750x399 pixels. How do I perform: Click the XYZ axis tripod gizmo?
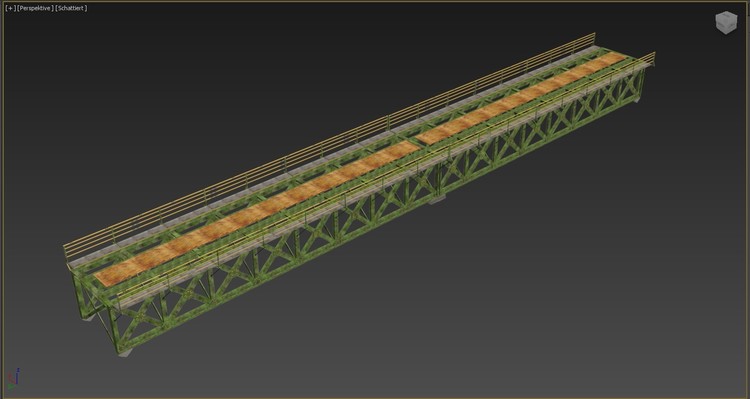(13, 378)
